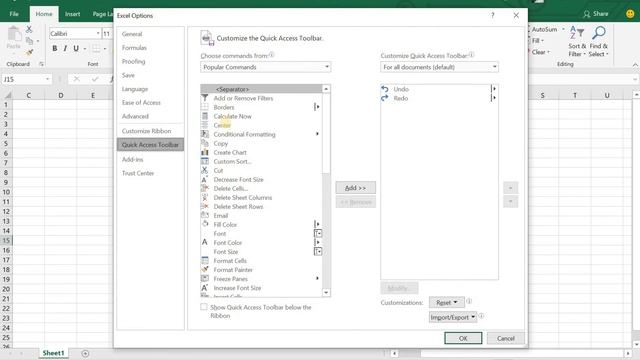Select the <Separator> list item
640x360 pixels.
coord(261,89)
